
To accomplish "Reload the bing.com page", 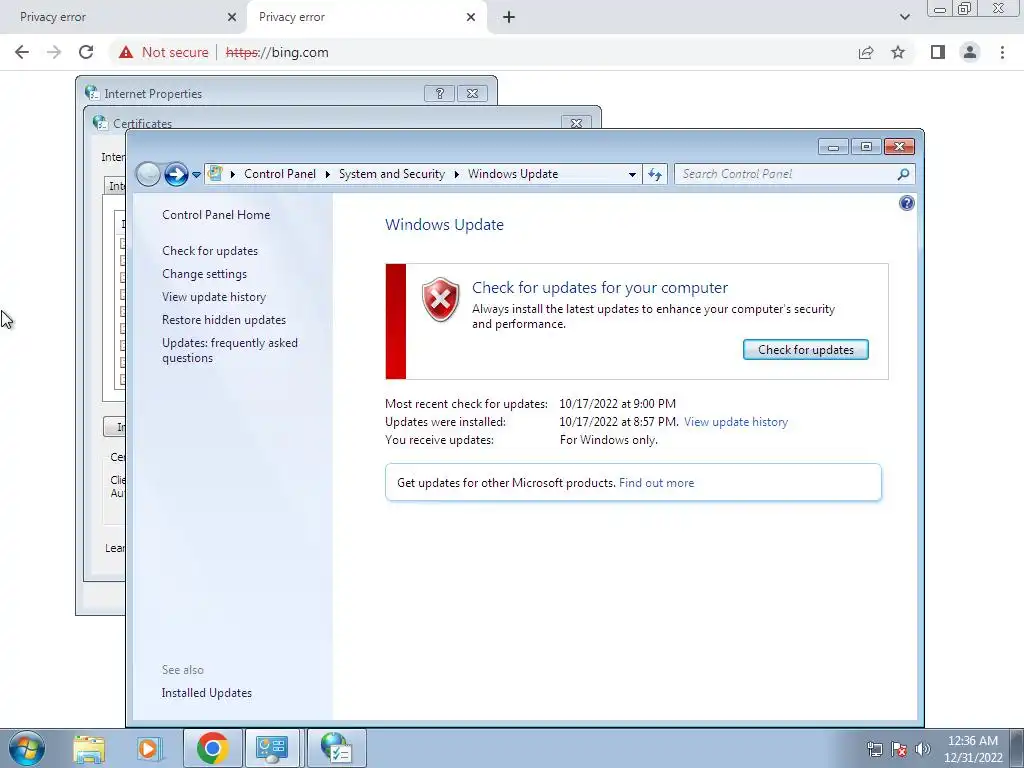I will point(86,52).
